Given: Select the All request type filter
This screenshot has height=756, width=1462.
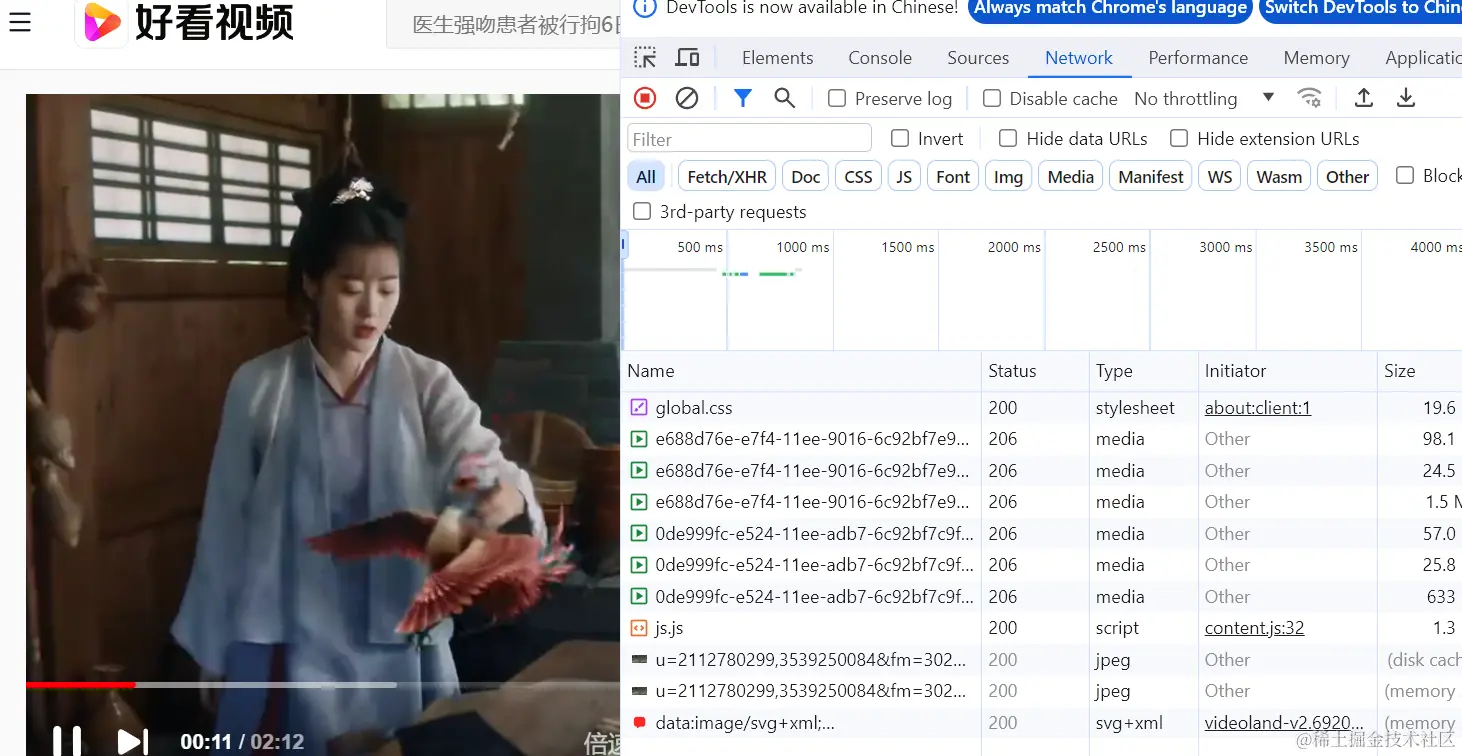Looking at the screenshot, I should click(646, 177).
